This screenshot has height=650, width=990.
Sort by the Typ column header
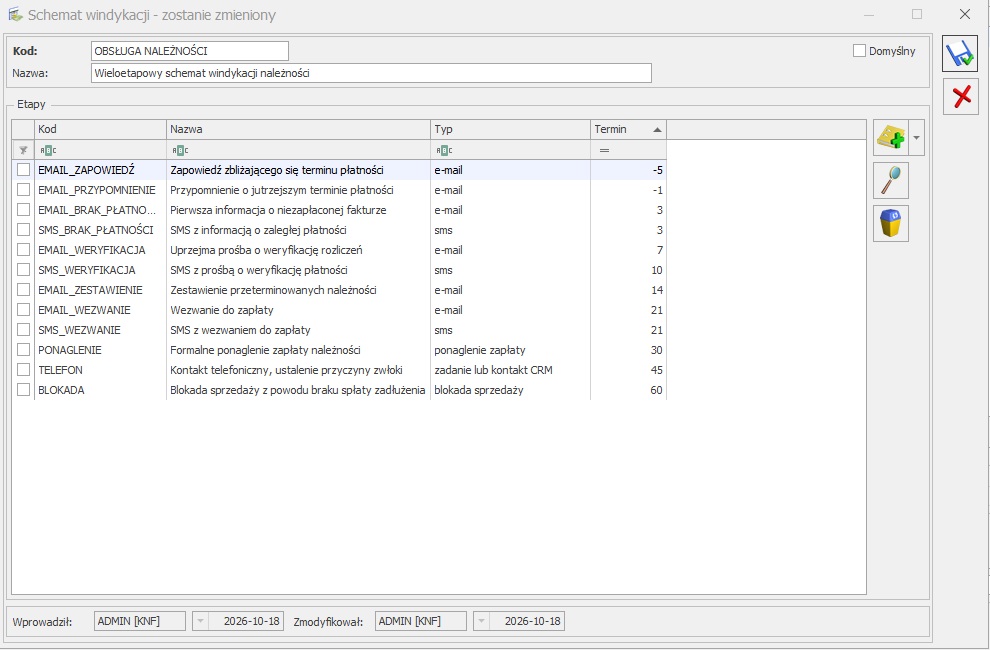[510, 129]
